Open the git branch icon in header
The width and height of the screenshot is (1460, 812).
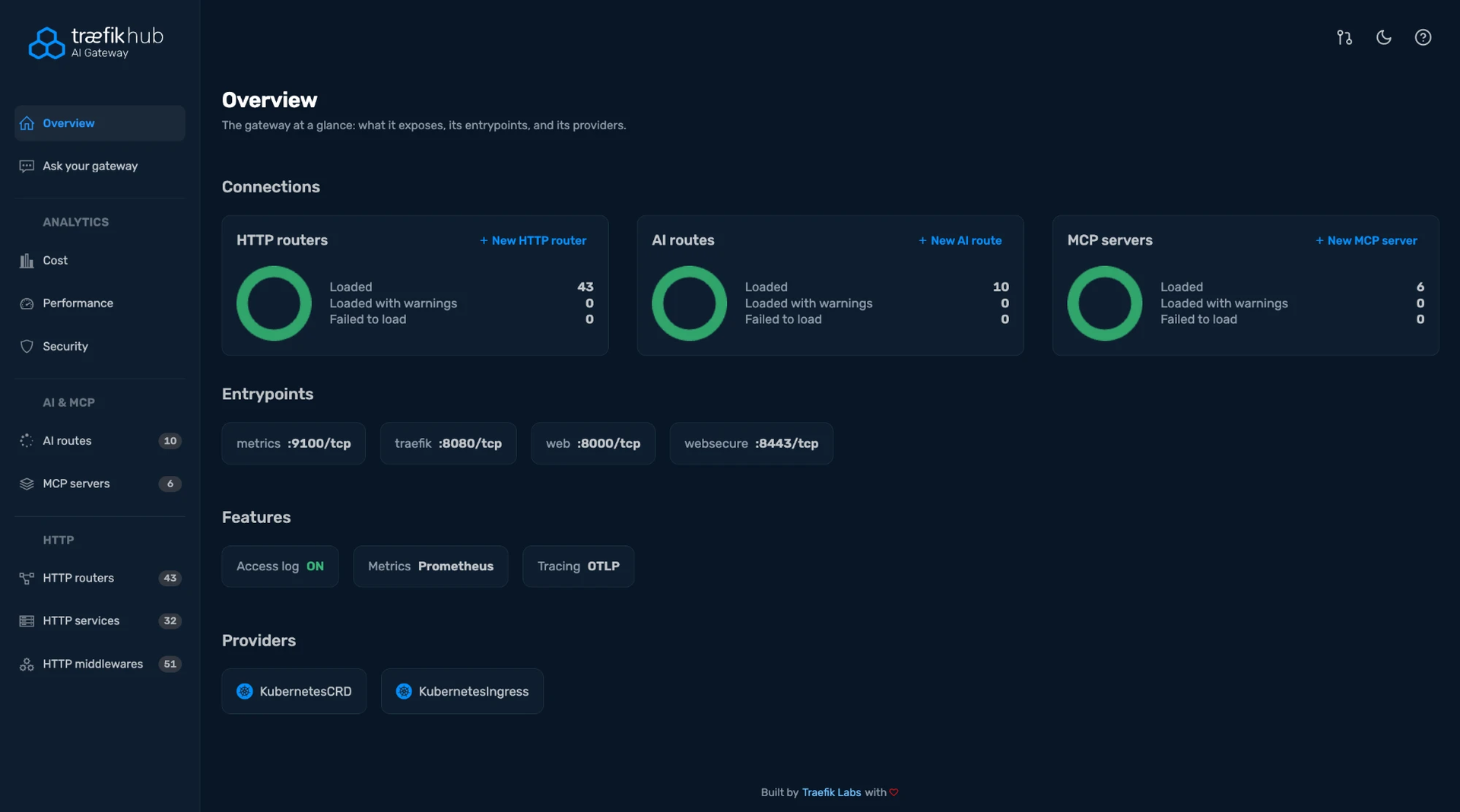point(1344,37)
